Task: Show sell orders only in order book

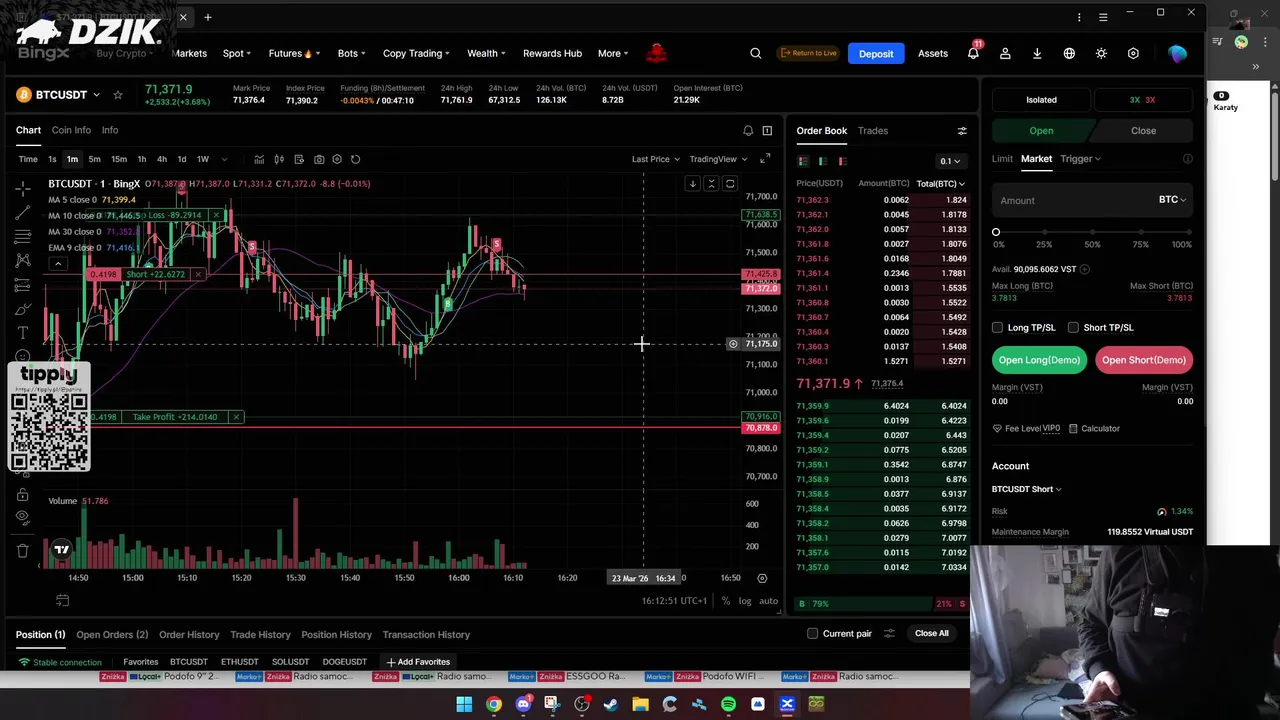Action: [x=843, y=161]
